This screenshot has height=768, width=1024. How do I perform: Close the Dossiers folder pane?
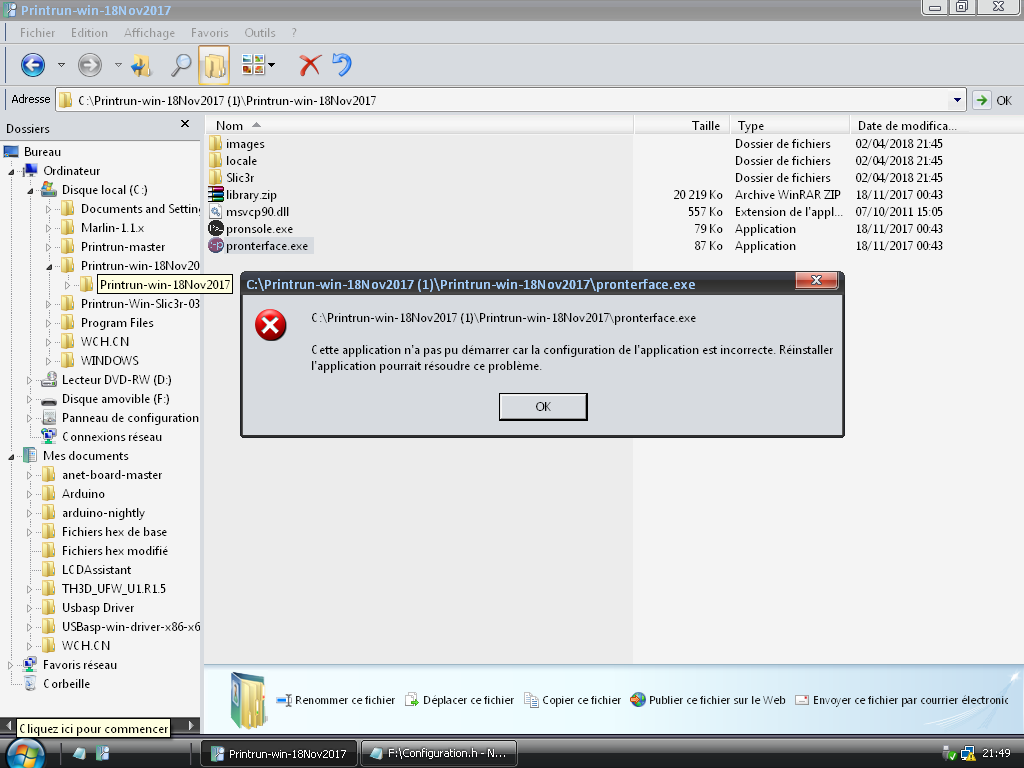[185, 124]
